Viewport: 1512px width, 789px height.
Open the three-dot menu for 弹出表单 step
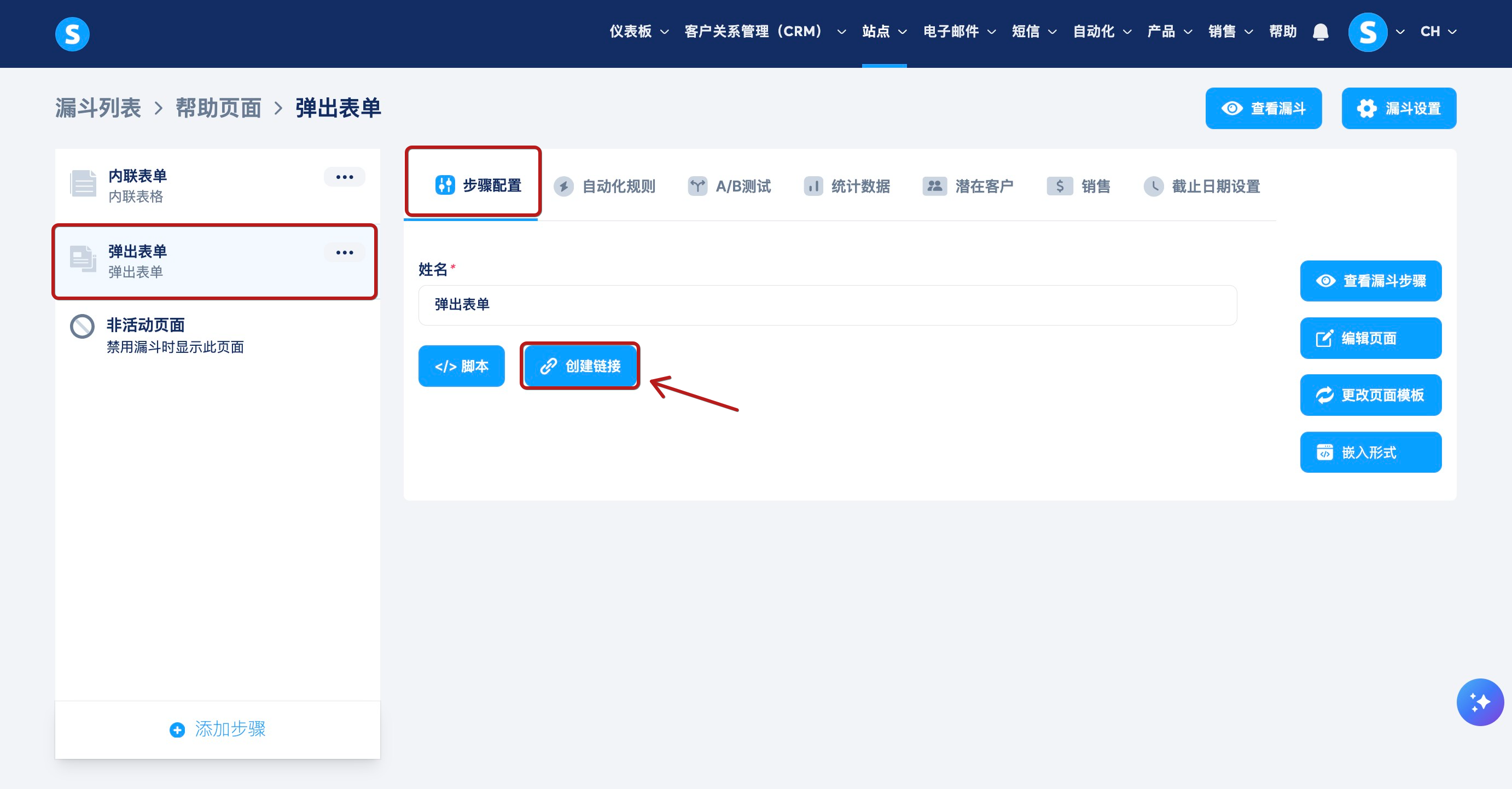[345, 252]
